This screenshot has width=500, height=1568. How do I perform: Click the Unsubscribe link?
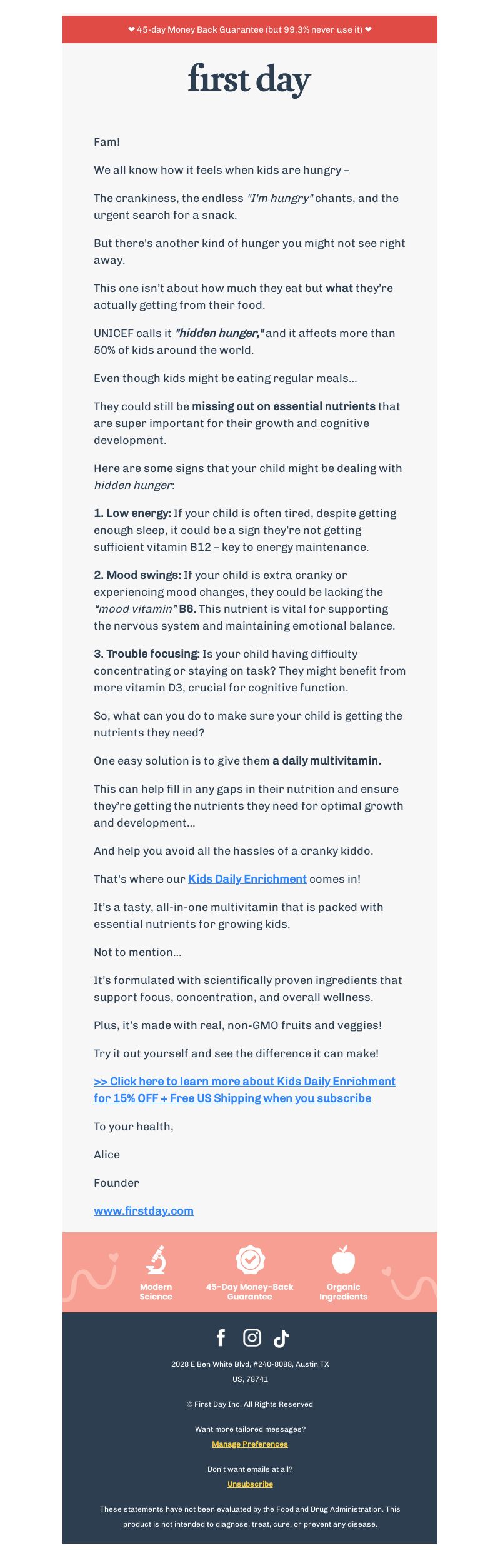click(x=250, y=1484)
